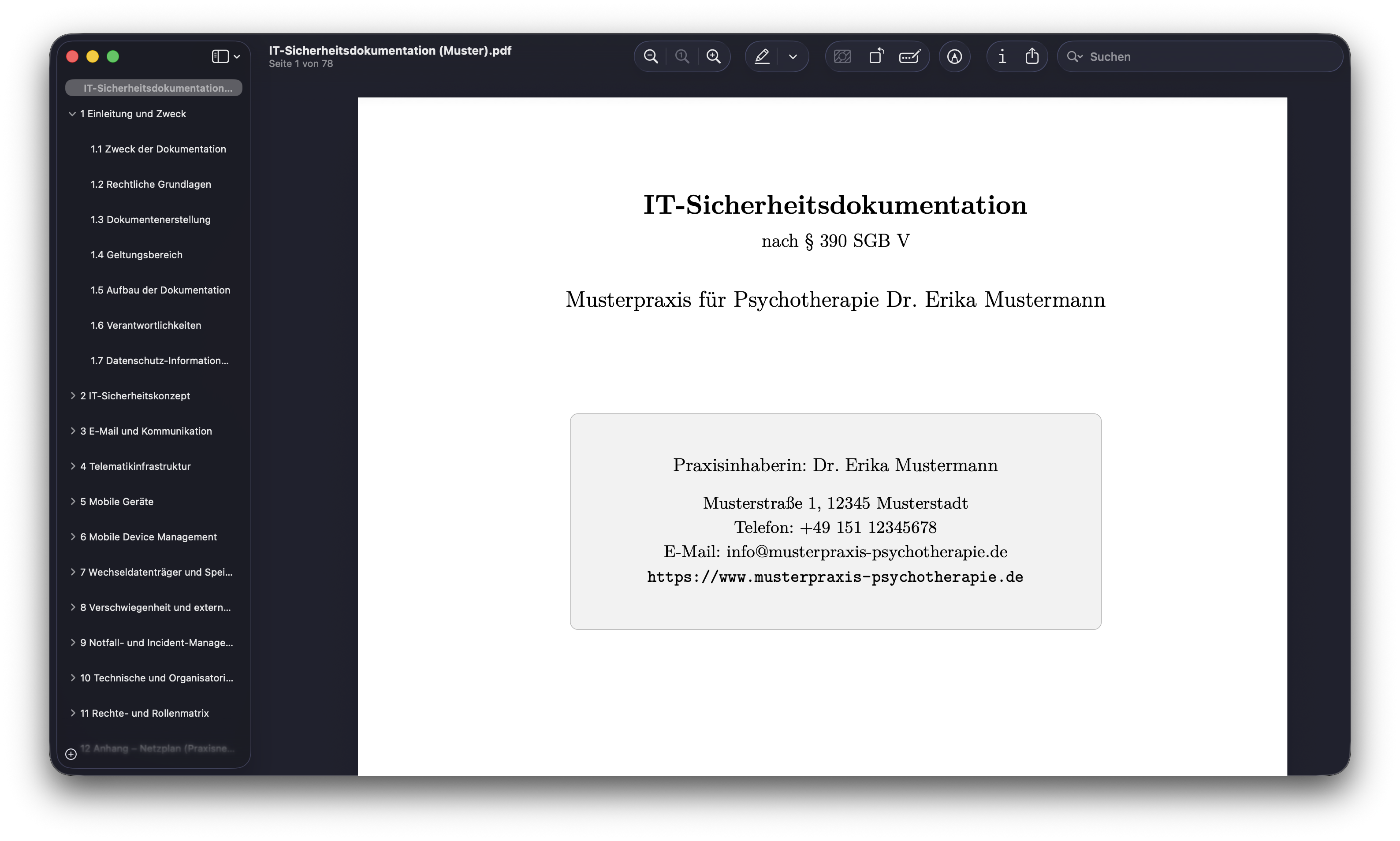Rotate the page left
This screenshot has width=1400, height=841.
click(x=876, y=56)
